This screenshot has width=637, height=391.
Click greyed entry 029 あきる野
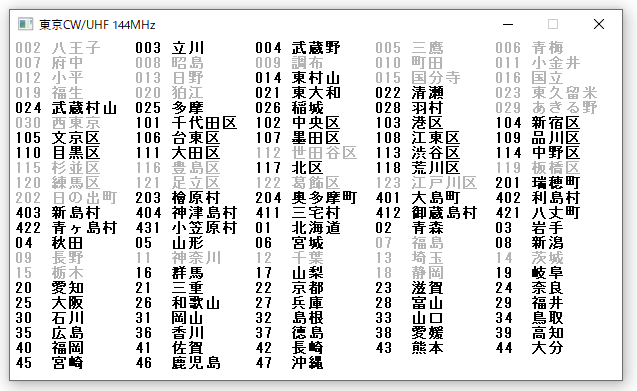(x=546, y=108)
